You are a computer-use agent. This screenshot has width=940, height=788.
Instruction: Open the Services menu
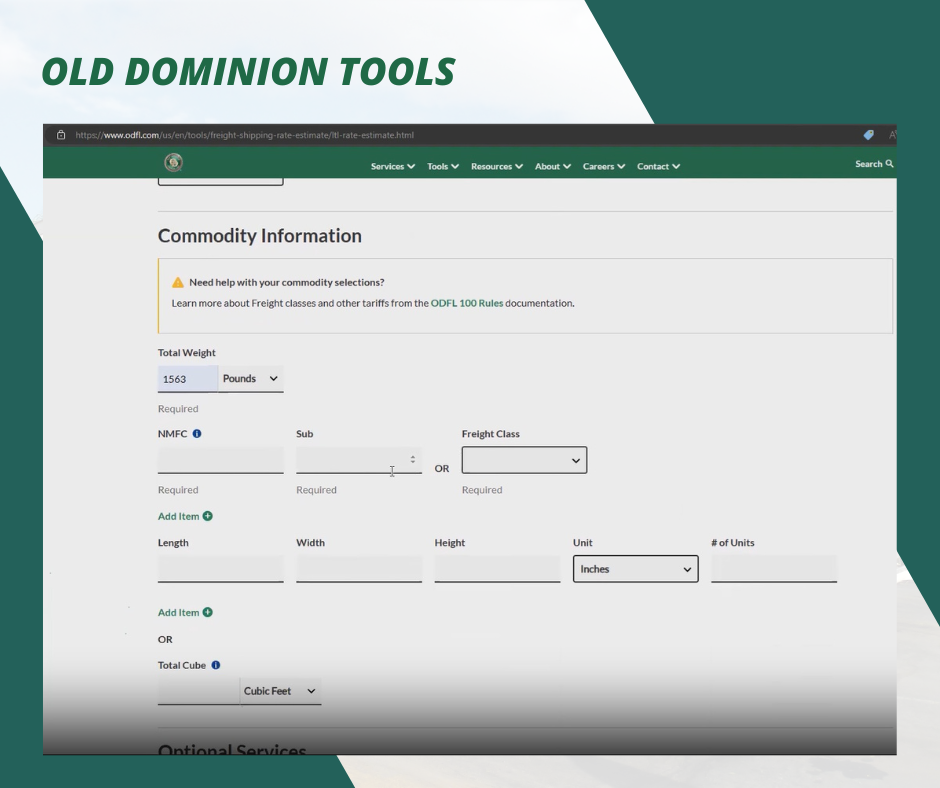393,166
